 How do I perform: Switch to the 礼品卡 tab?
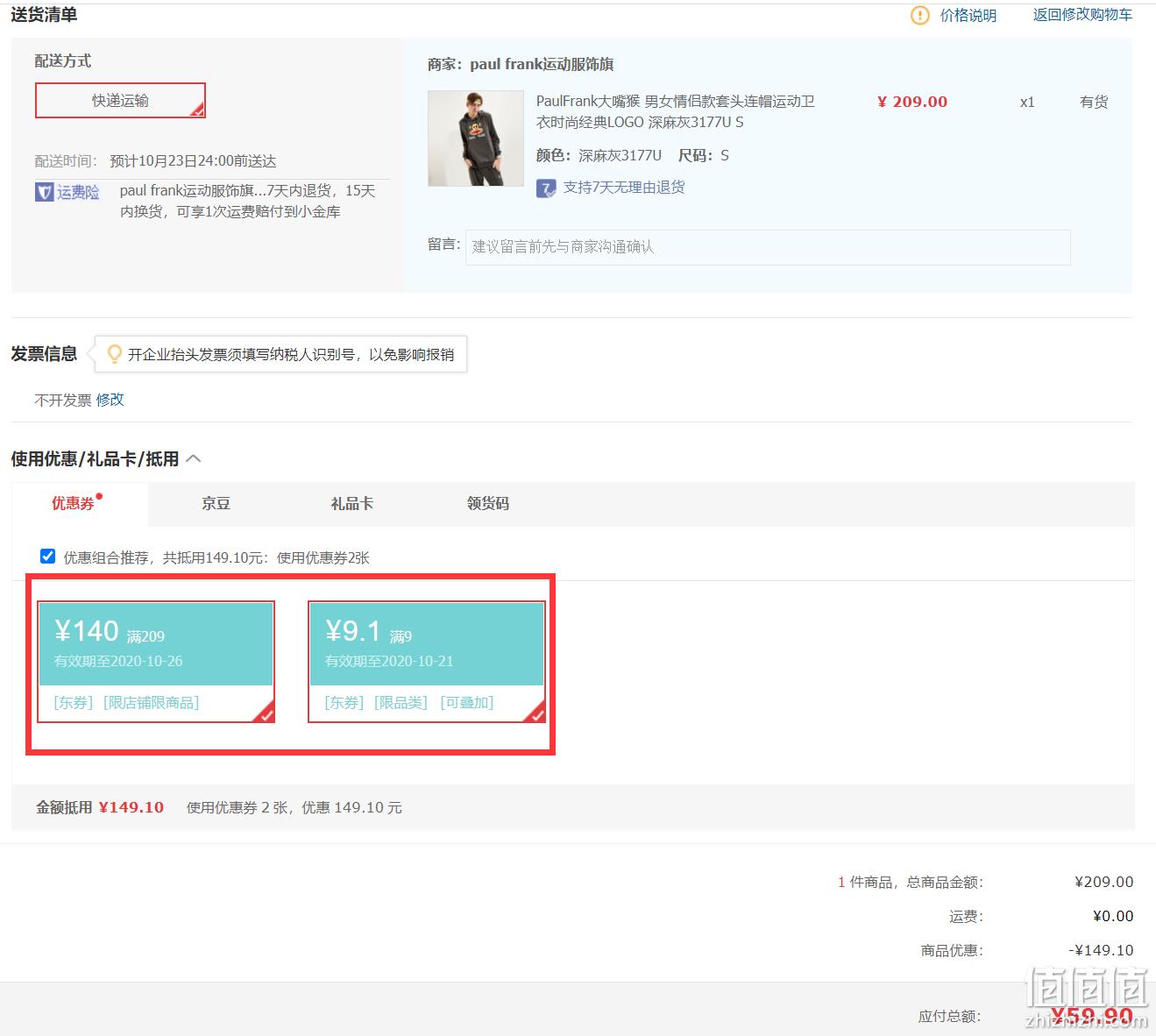[352, 503]
